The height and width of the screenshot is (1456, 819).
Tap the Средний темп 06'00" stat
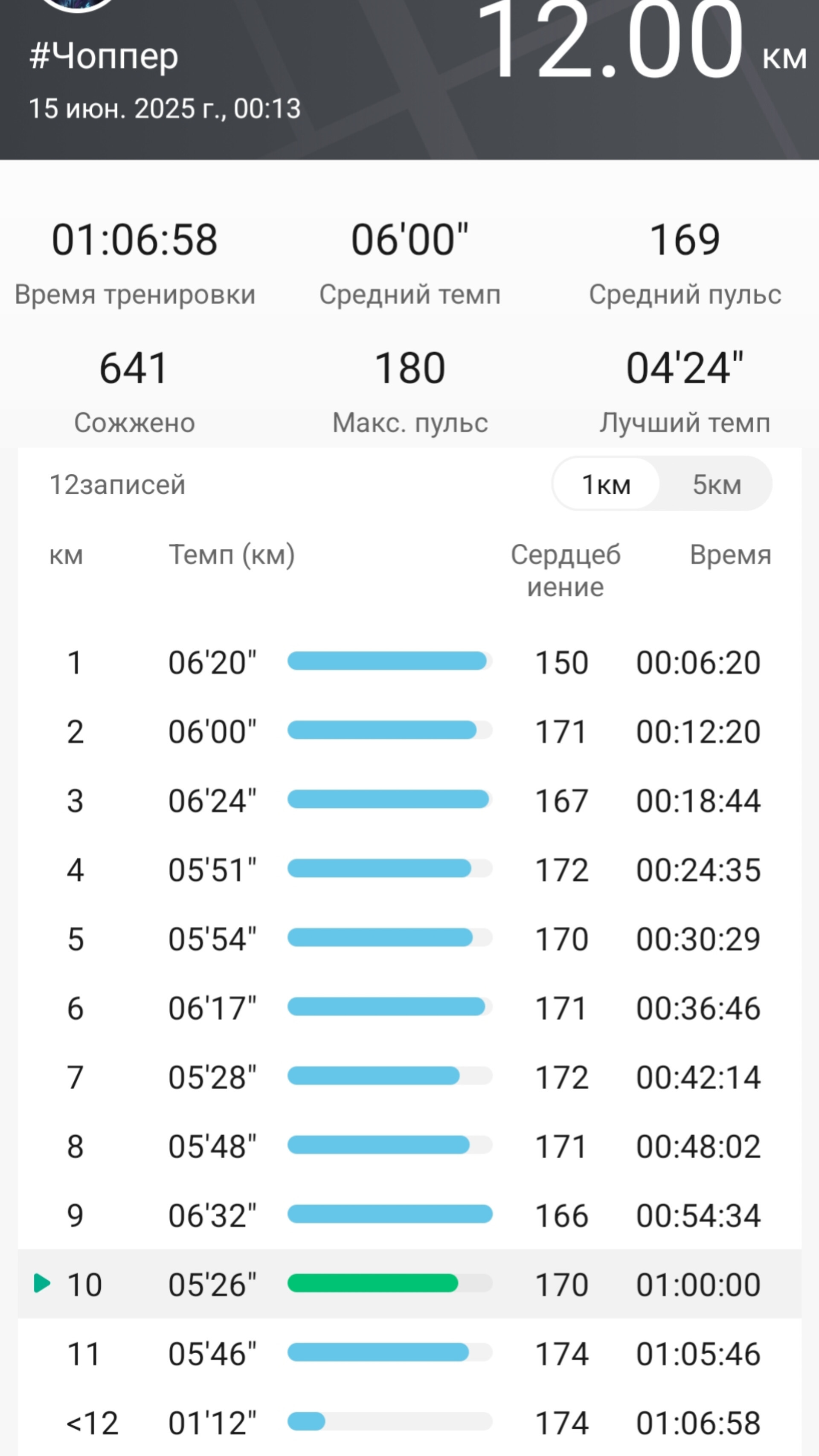pyautogui.click(x=410, y=263)
